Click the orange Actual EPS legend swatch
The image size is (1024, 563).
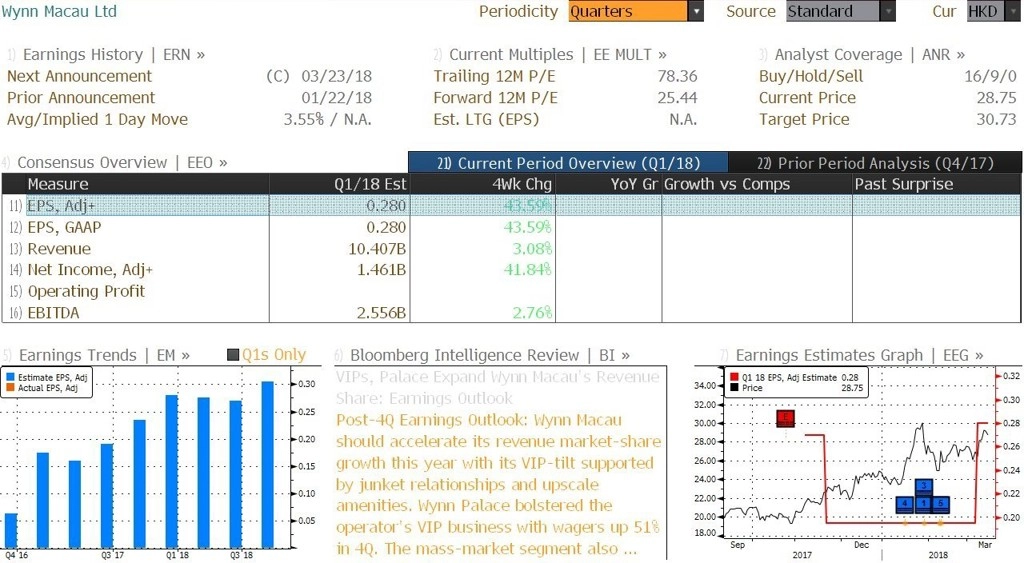(10, 388)
